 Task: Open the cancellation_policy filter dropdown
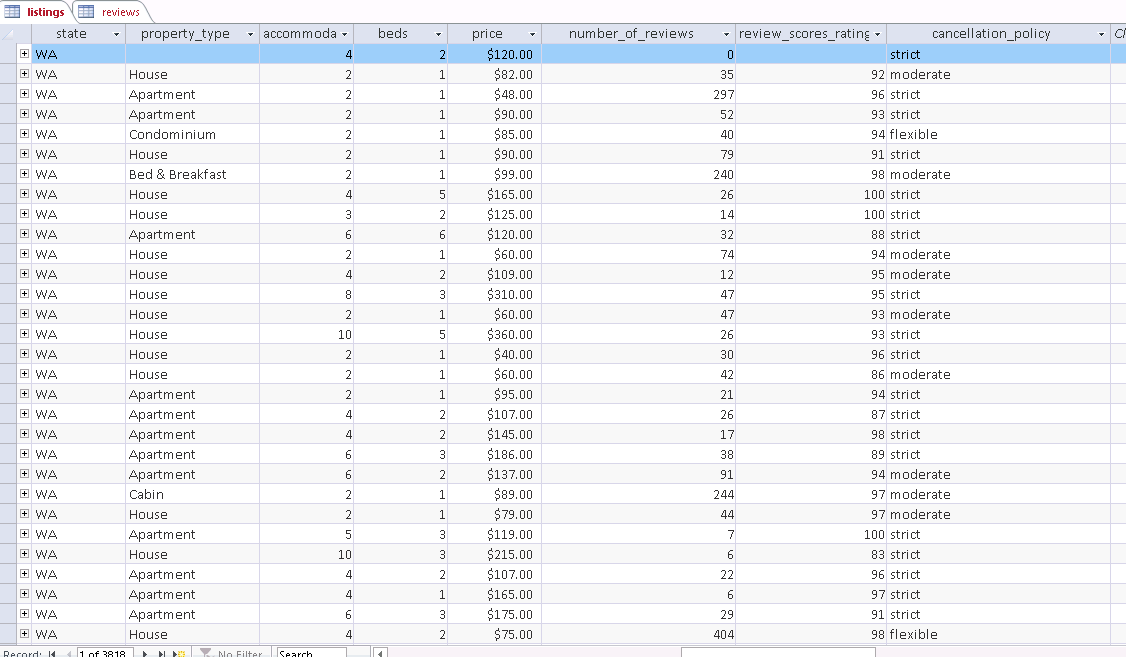tap(1100, 33)
